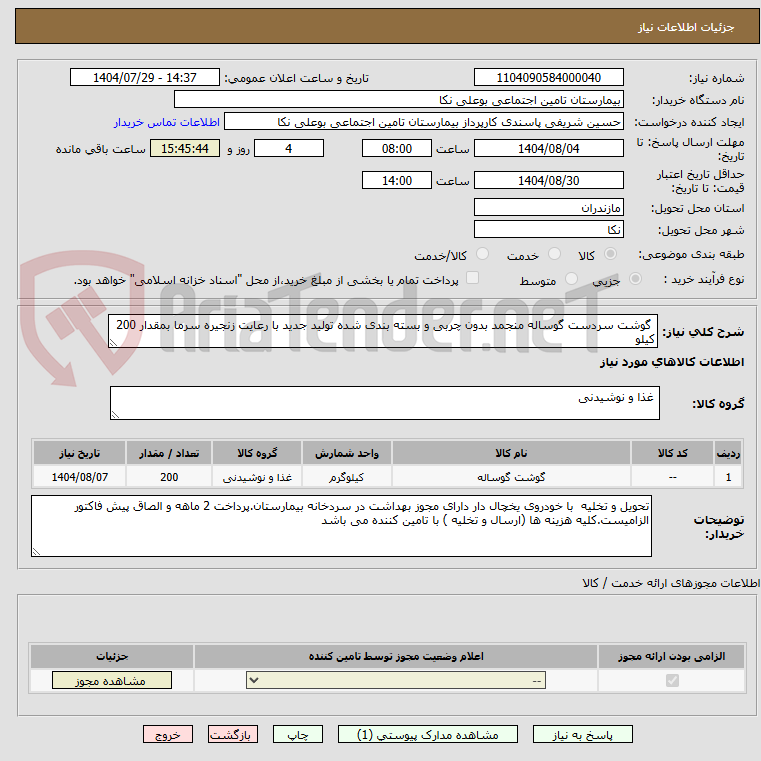Open اطلاعات تماس خریدار link
This screenshot has width=761, height=761.
click(x=167, y=122)
